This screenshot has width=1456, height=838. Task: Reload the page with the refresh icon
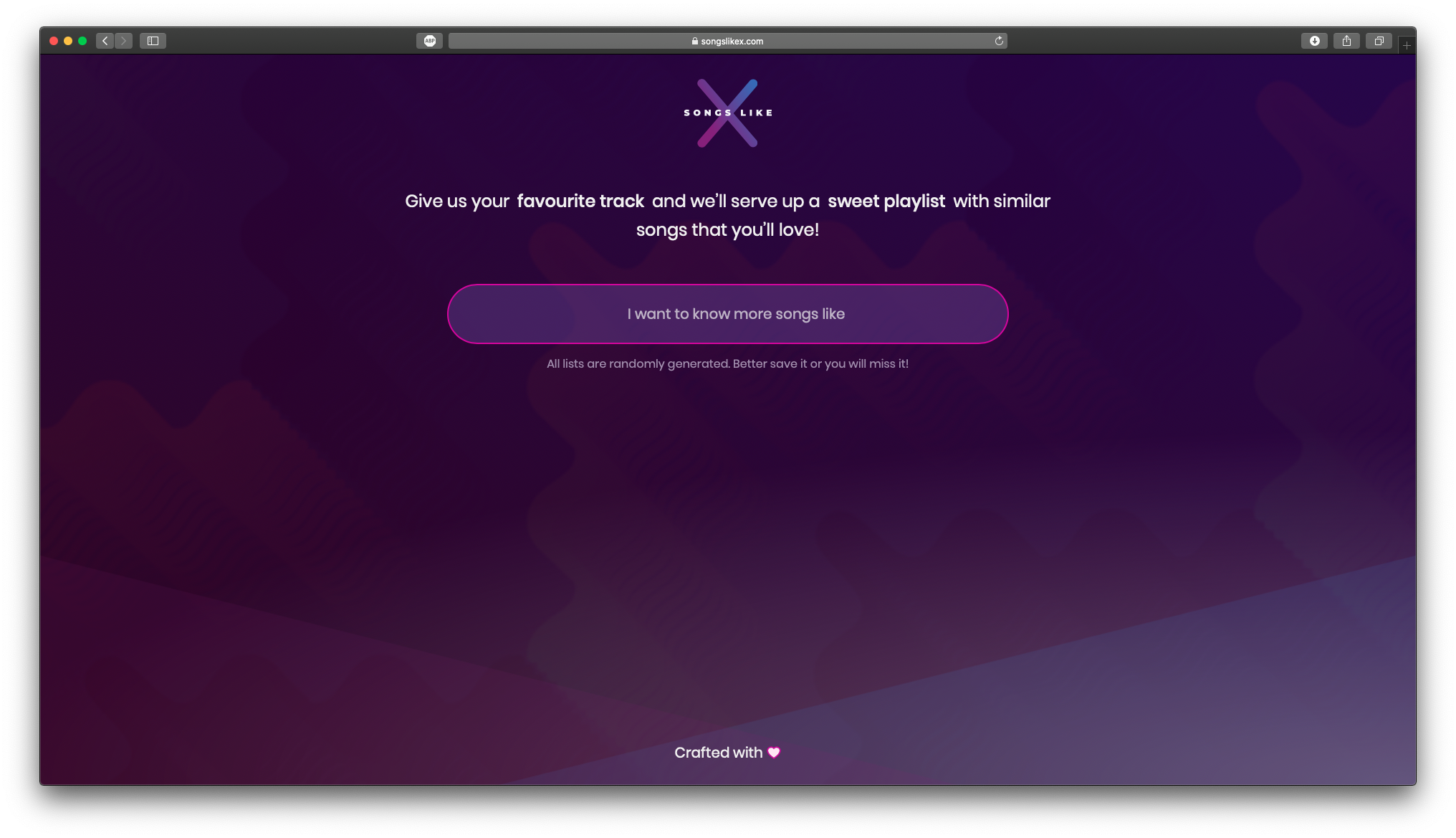tap(999, 41)
